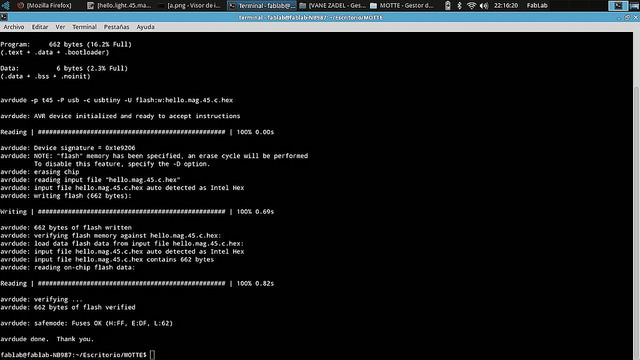Click the volume speaker icon

(484, 5)
